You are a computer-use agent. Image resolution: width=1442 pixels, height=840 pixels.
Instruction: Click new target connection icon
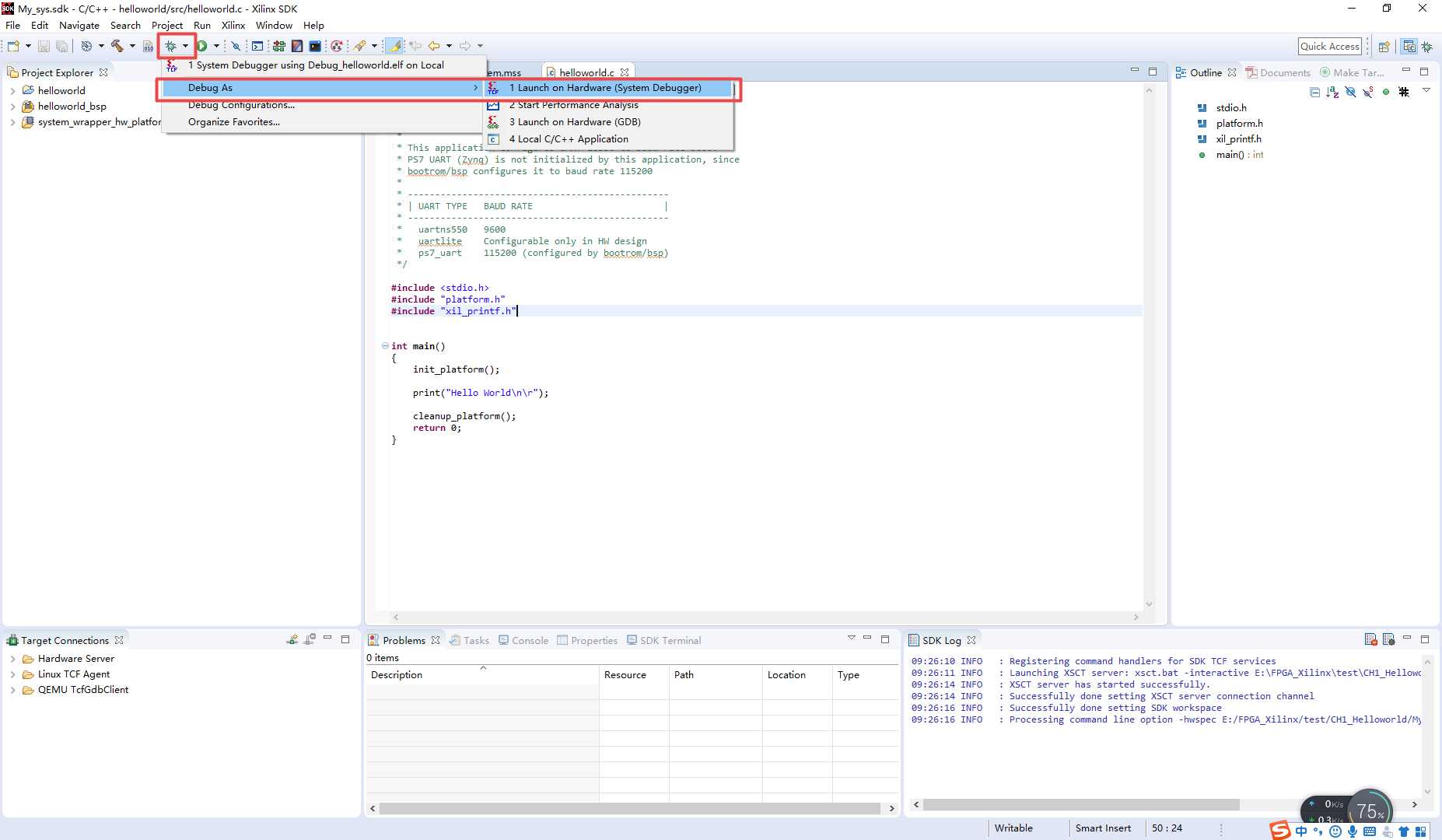click(292, 639)
